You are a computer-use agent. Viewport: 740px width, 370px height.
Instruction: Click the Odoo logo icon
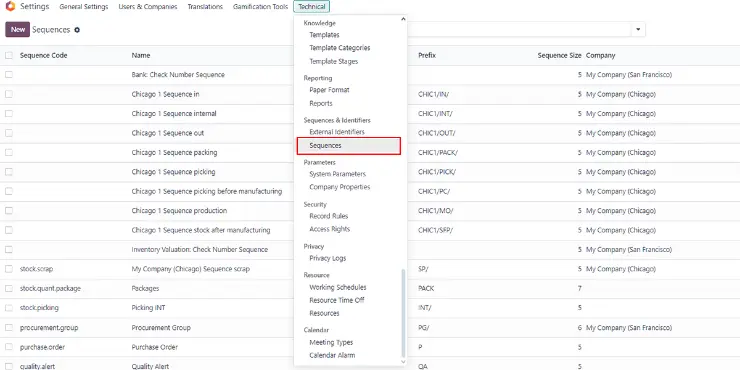[10, 7]
